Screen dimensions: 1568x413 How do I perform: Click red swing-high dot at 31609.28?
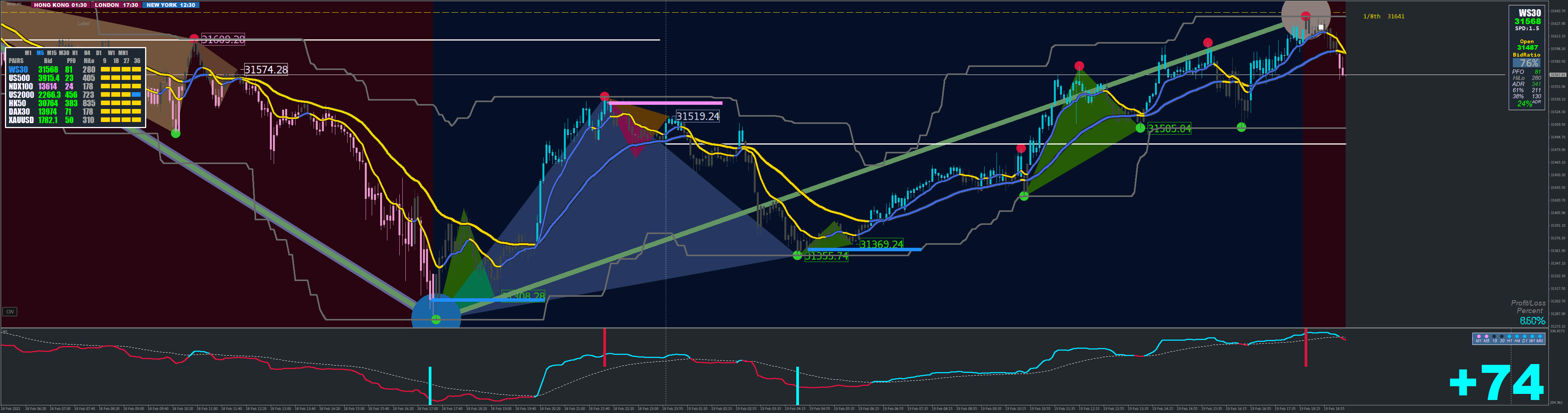pyautogui.click(x=194, y=39)
